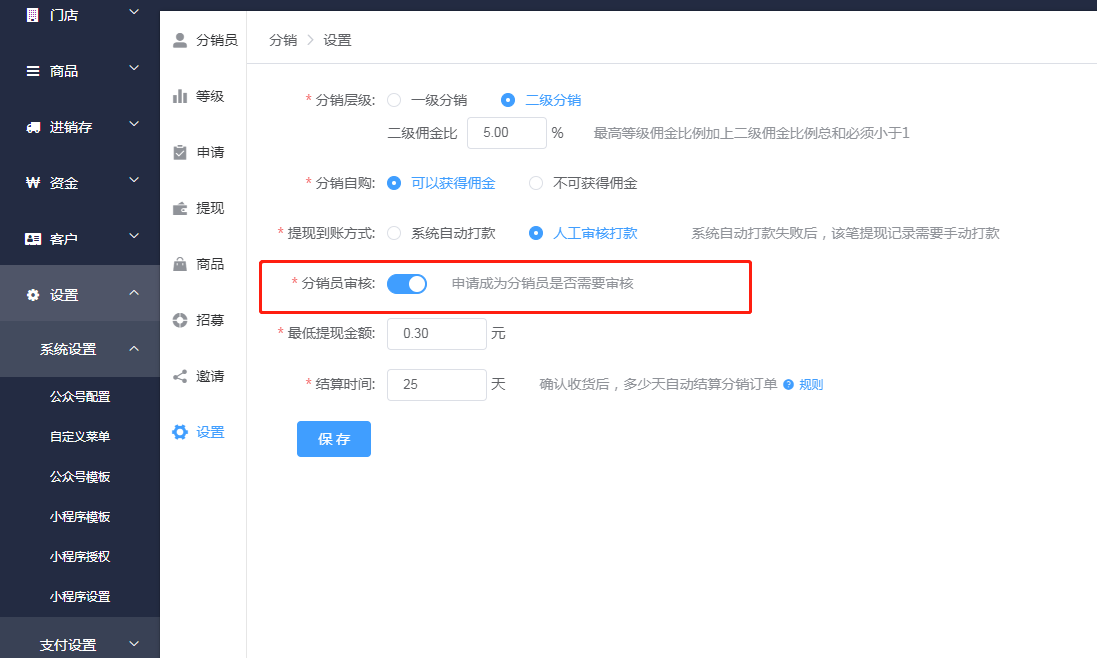This screenshot has height=658, width=1097.
Task: Click the 邀请 share icon
Action: click(x=180, y=376)
